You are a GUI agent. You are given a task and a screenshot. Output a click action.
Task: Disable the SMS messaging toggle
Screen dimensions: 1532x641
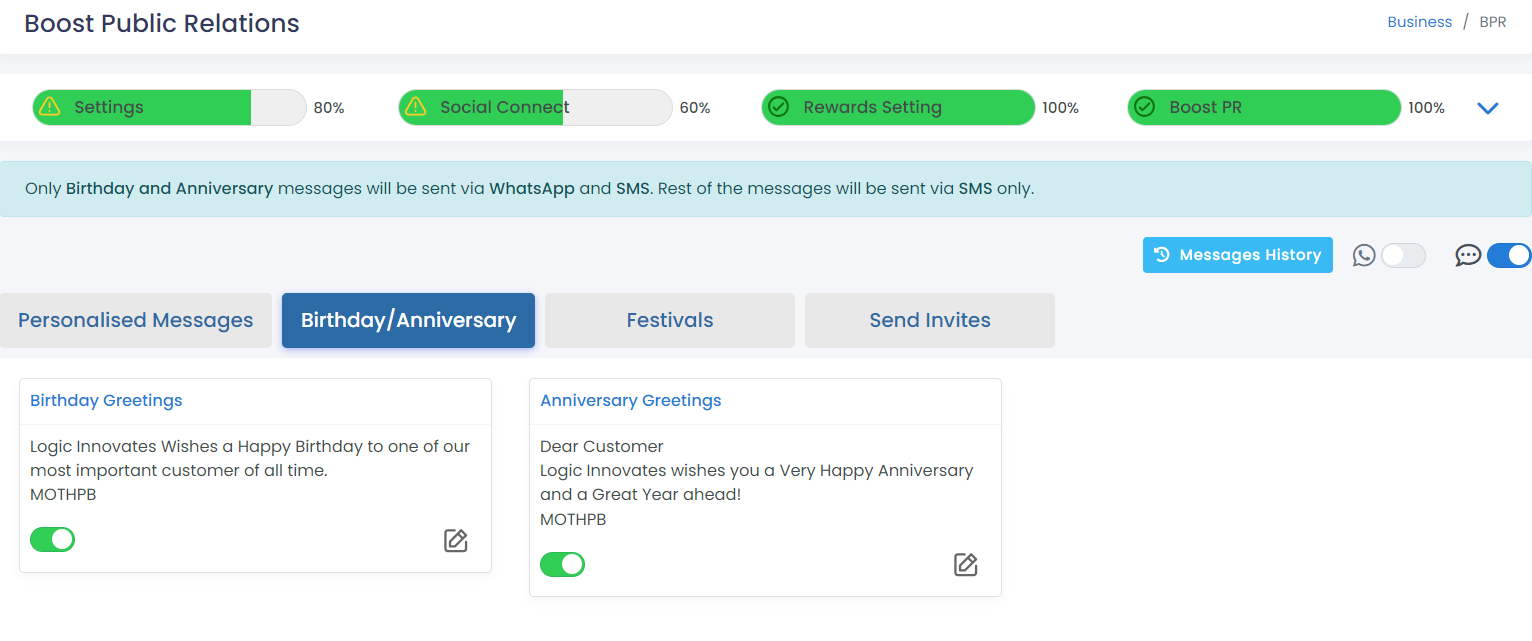pos(1509,256)
